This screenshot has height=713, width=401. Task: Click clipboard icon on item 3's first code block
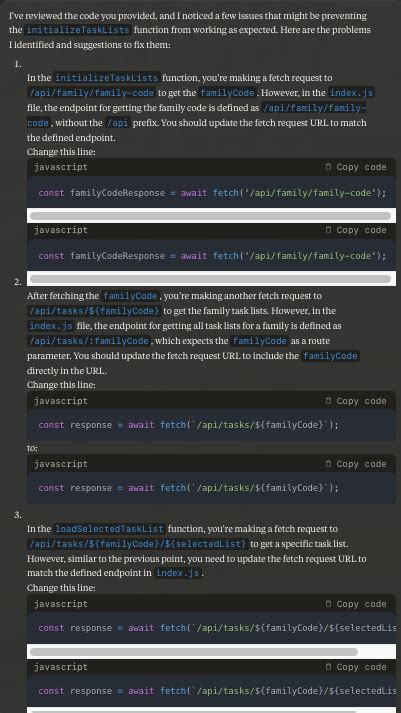tap(328, 604)
